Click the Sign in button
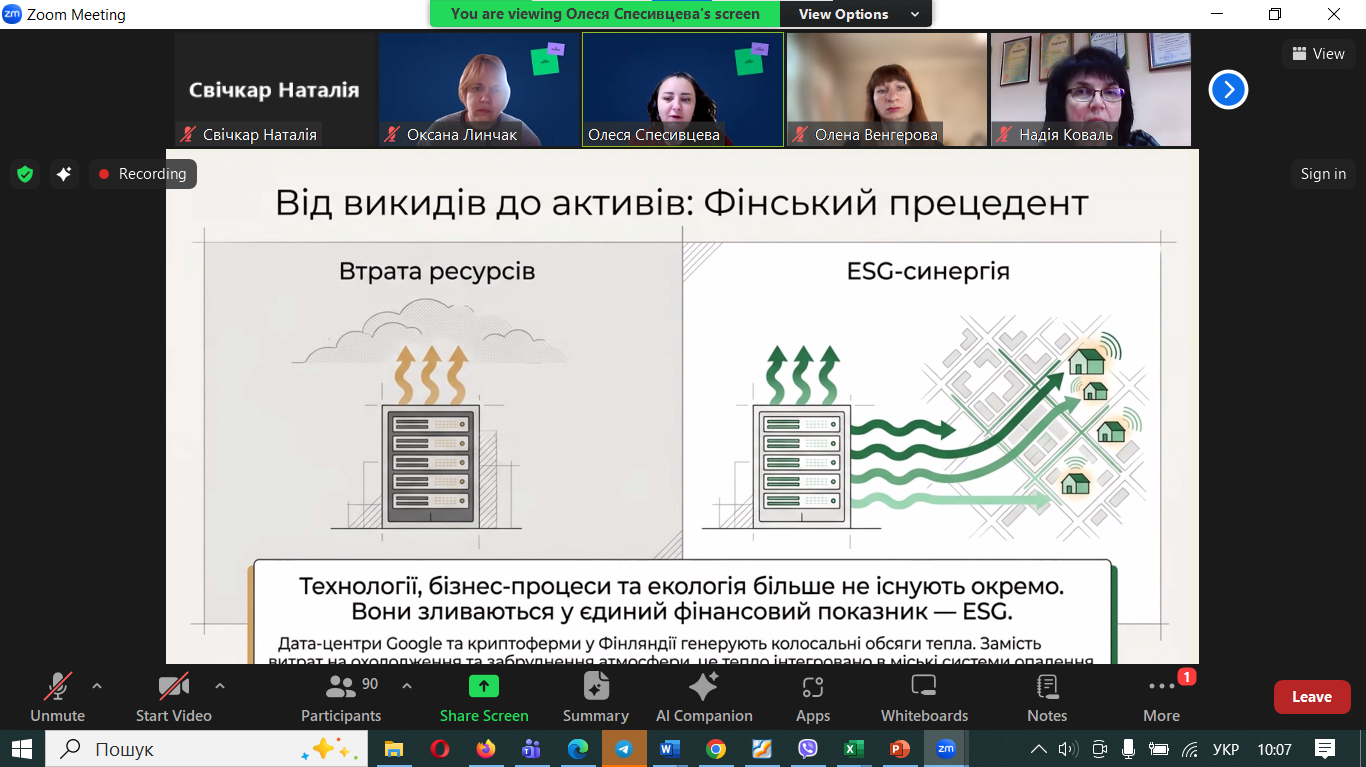The width and height of the screenshot is (1366, 767). [x=1323, y=174]
